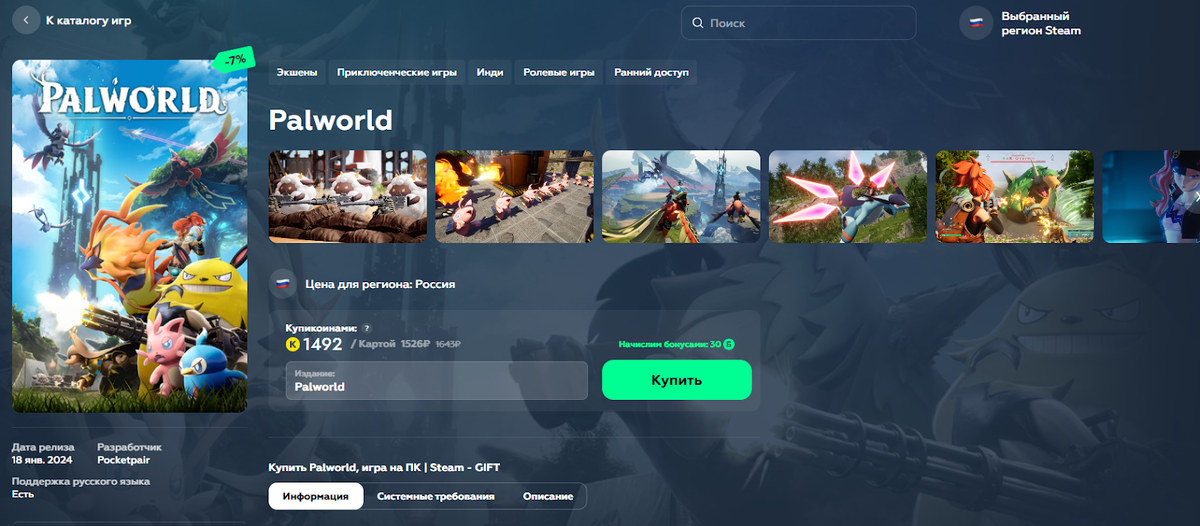Switch to the Системные требования tab
Screen dimensions: 1200x526
tap(435, 496)
